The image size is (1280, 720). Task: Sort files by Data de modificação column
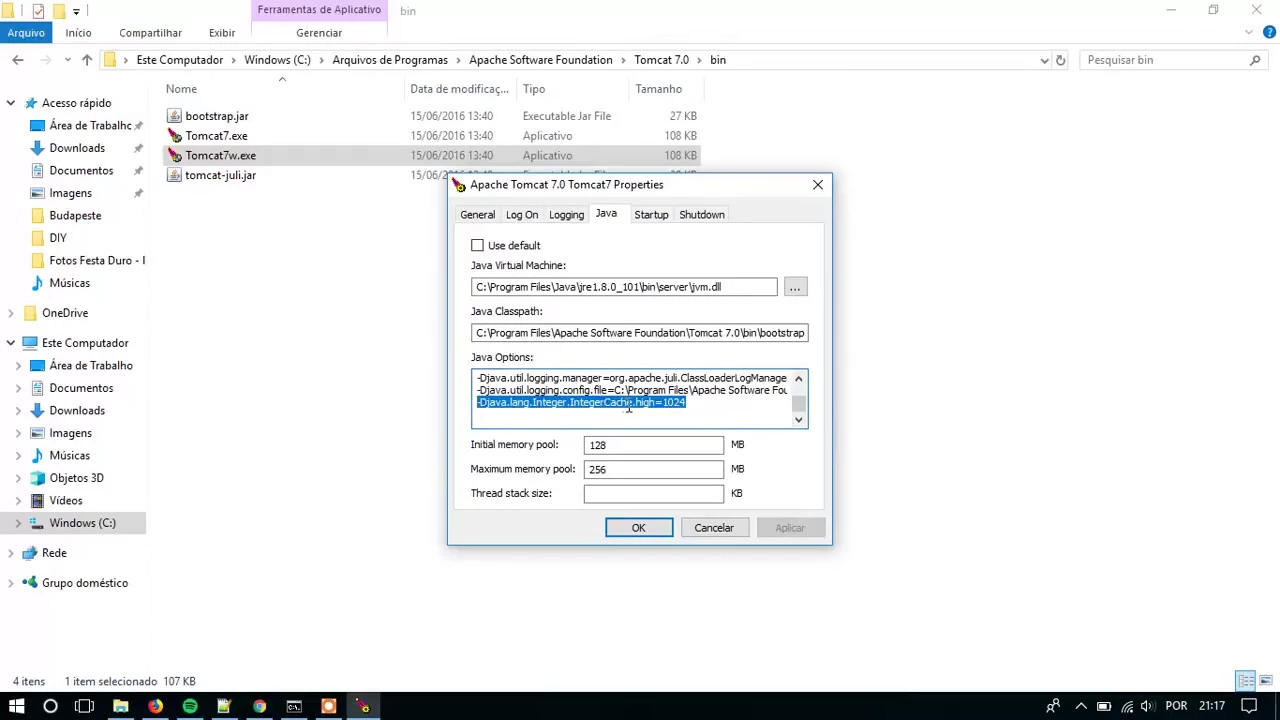[460, 89]
